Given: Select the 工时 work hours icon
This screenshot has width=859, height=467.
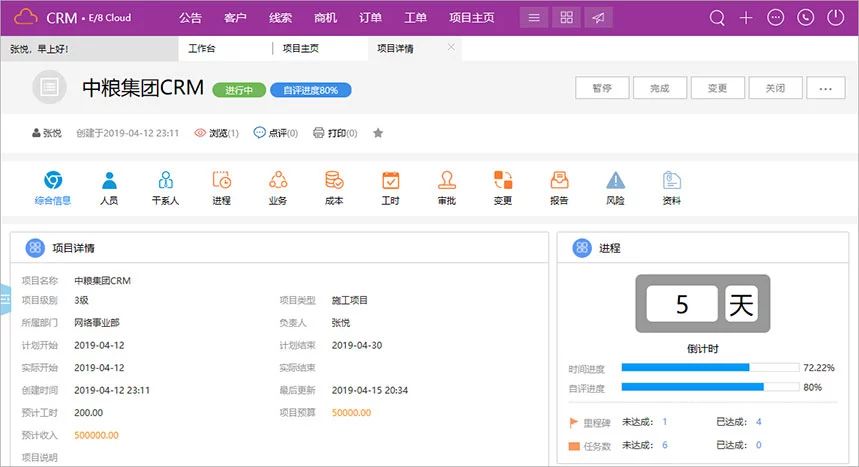Looking at the screenshot, I should coord(390,187).
